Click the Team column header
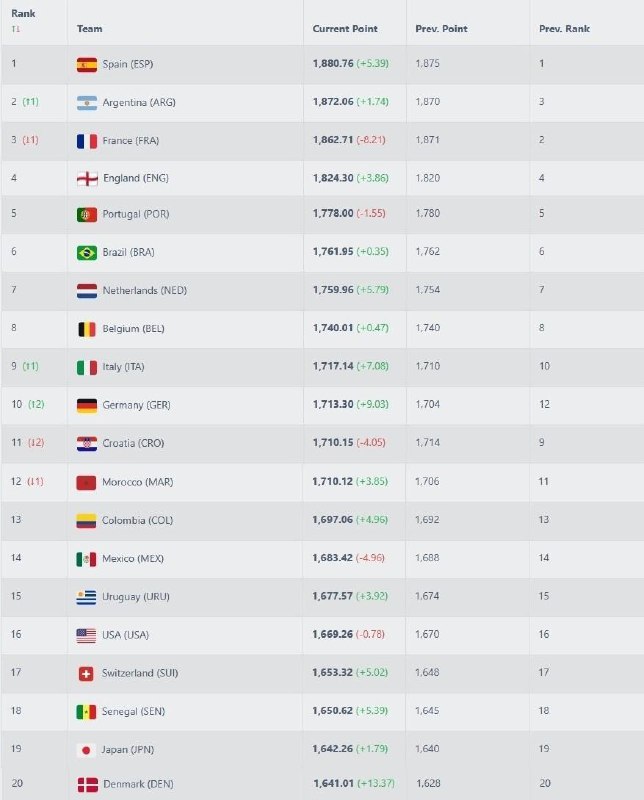644x800 pixels. (90, 29)
